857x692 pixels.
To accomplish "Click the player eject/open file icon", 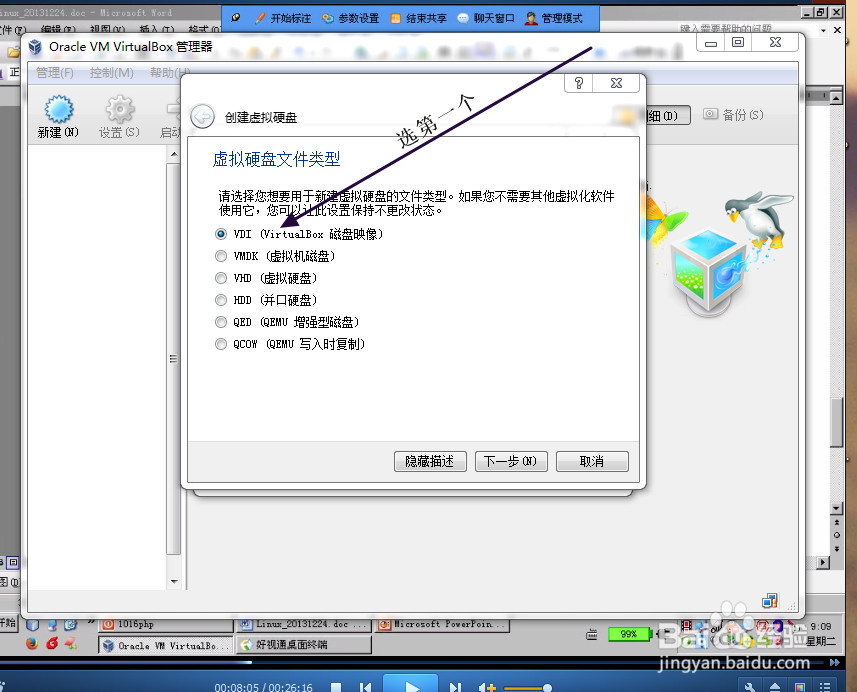I will (x=775, y=687).
